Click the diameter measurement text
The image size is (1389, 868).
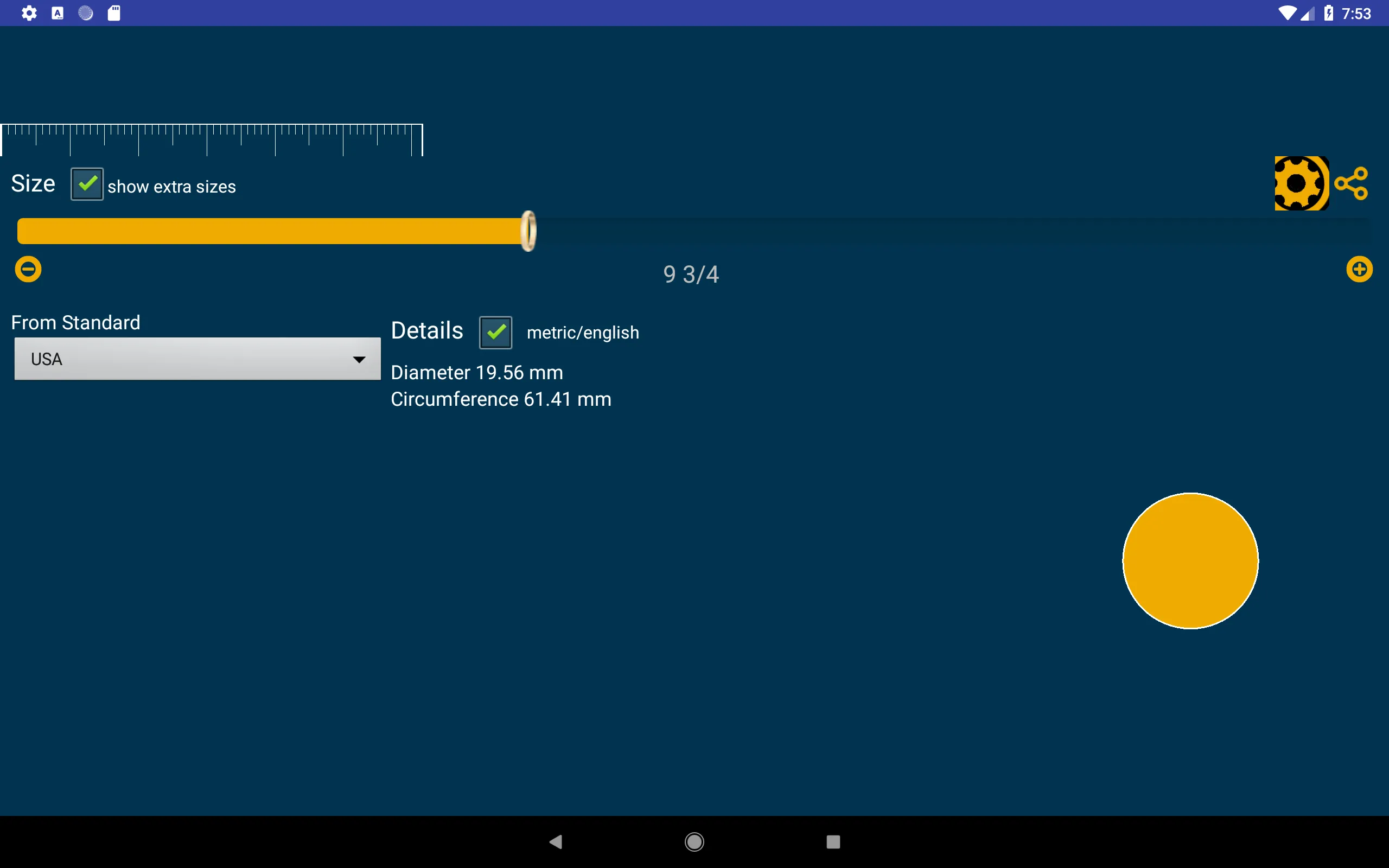tap(477, 372)
